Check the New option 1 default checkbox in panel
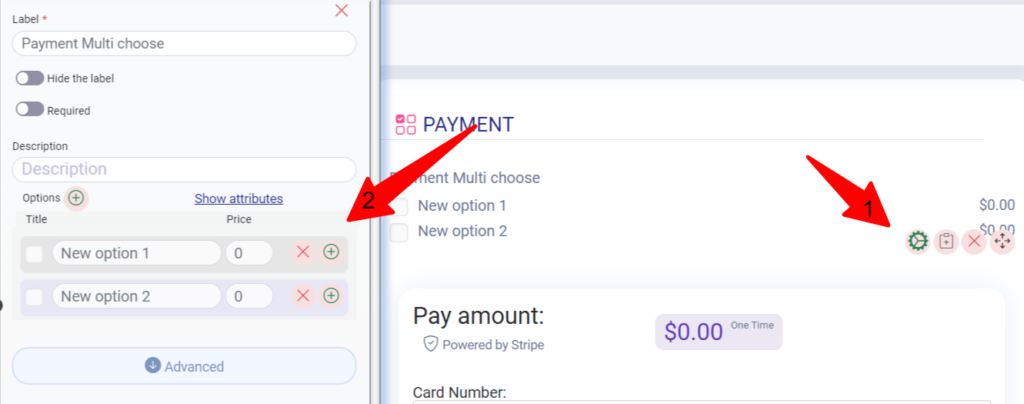The width and height of the screenshot is (1024, 404). click(x=34, y=254)
